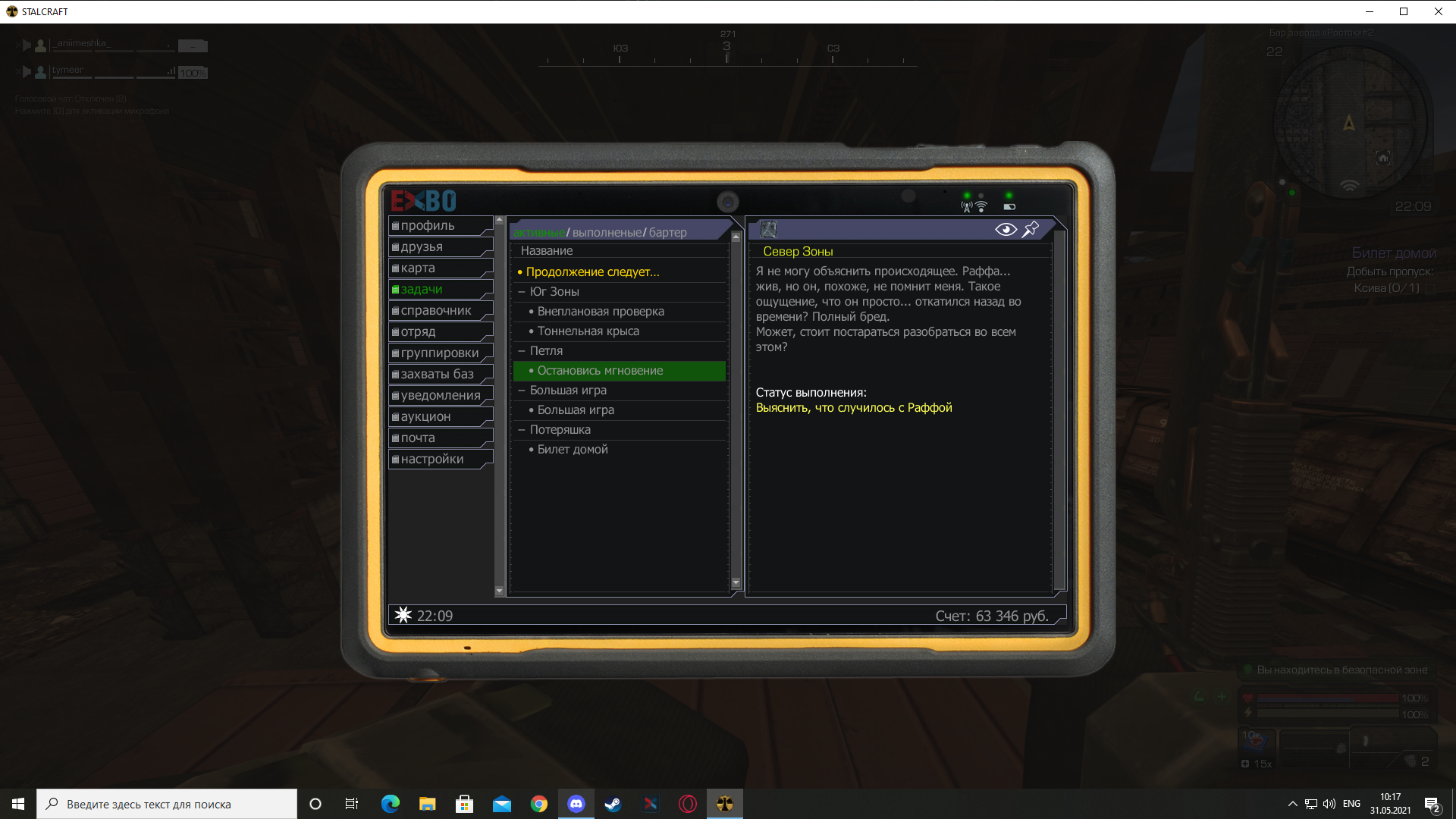The height and width of the screenshot is (819, 1456).
Task: Open the taskbar clock showing 10:17
Action: pyautogui.click(x=1391, y=804)
